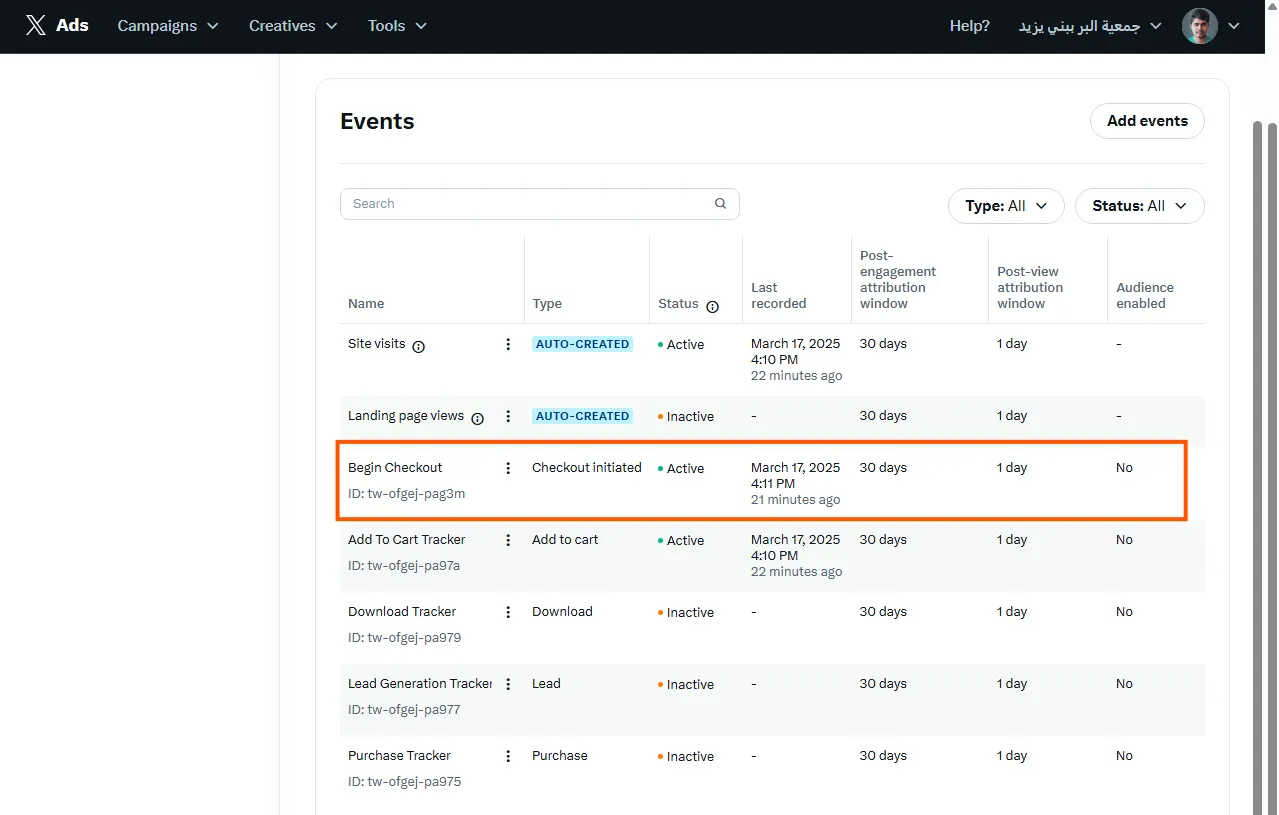Click the ID tw-ofgej-pag3m text
1279x815 pixels.
pyautogui.click(x=407, y=494)
